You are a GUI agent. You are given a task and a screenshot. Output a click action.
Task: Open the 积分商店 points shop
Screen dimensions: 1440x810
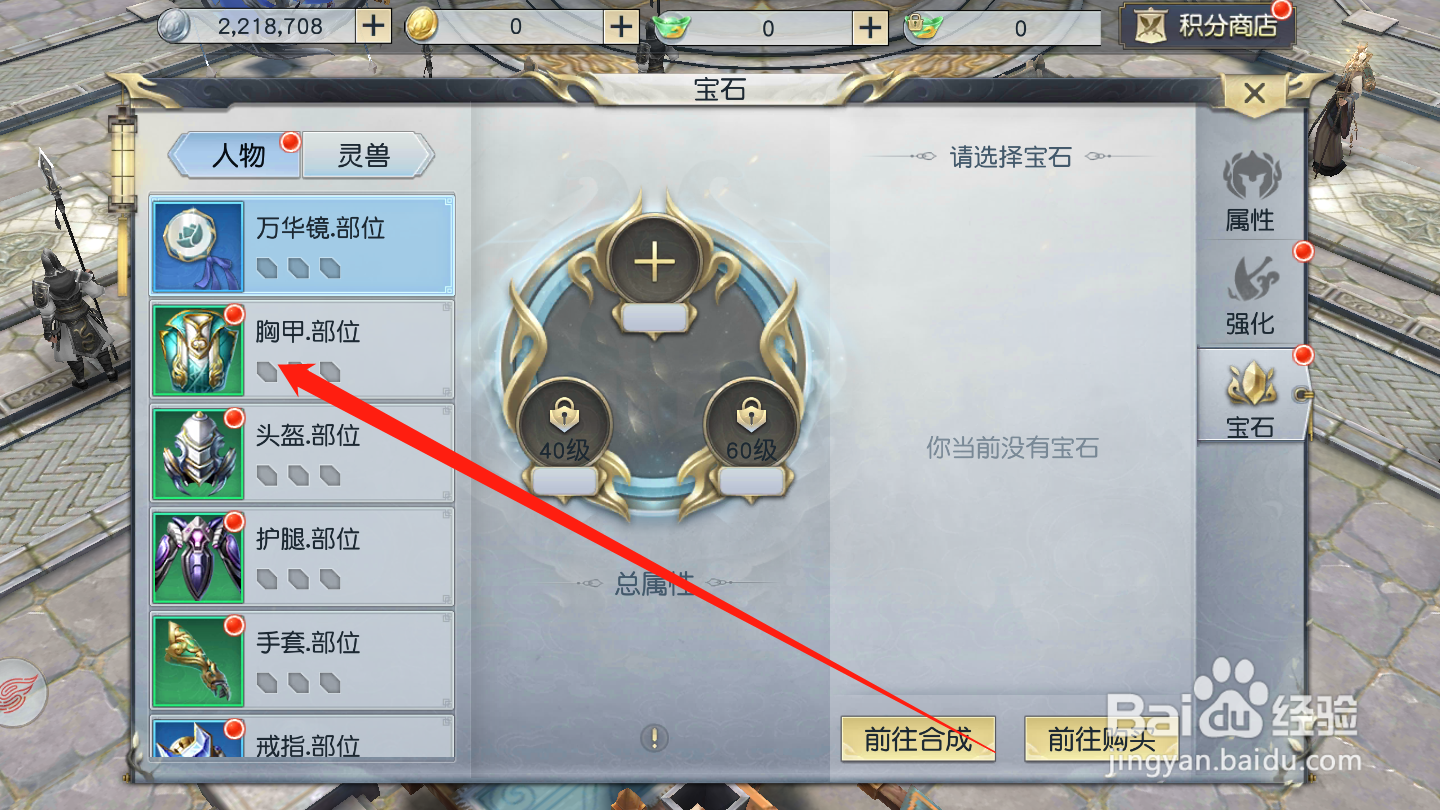pos(1207,25)
